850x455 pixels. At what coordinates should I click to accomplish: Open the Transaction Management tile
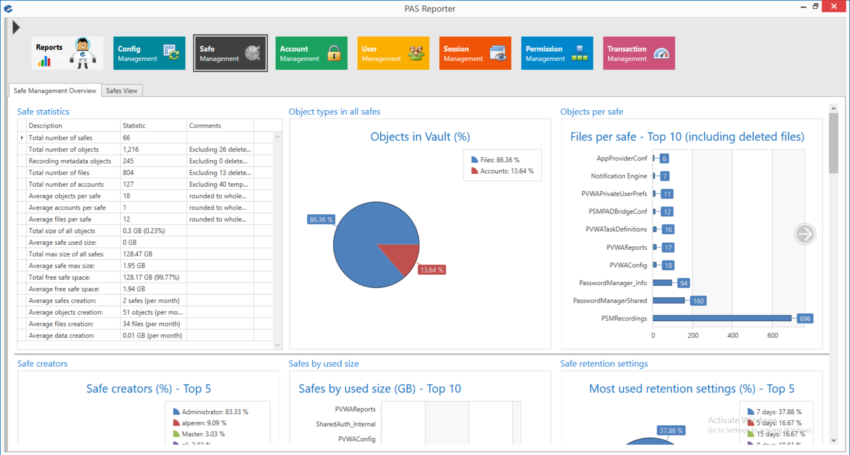[638, 53]
